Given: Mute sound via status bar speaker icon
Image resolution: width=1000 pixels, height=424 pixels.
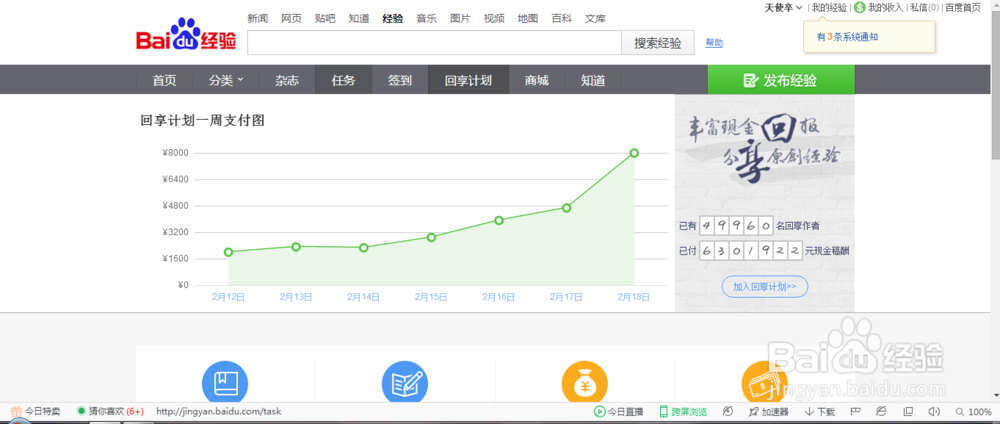Looking at the screenshot, I should [x=934, y=411].
